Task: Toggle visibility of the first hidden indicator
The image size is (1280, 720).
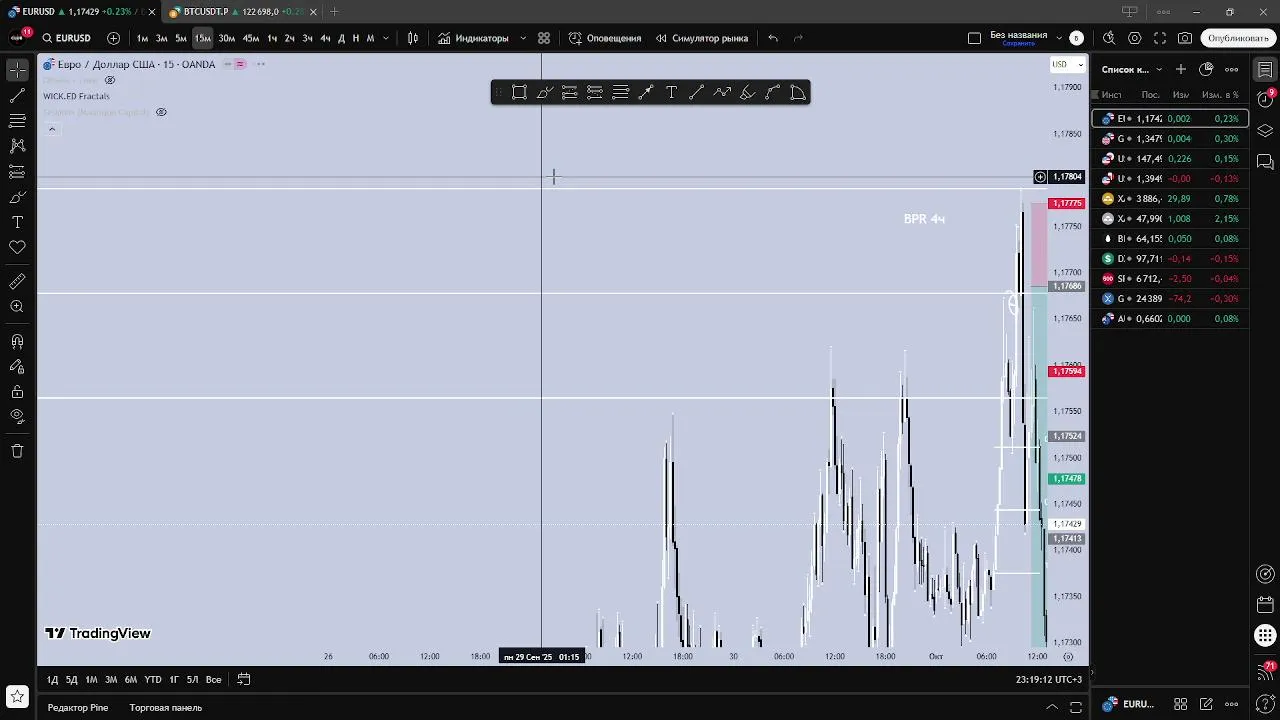Action: pos(110,80)
